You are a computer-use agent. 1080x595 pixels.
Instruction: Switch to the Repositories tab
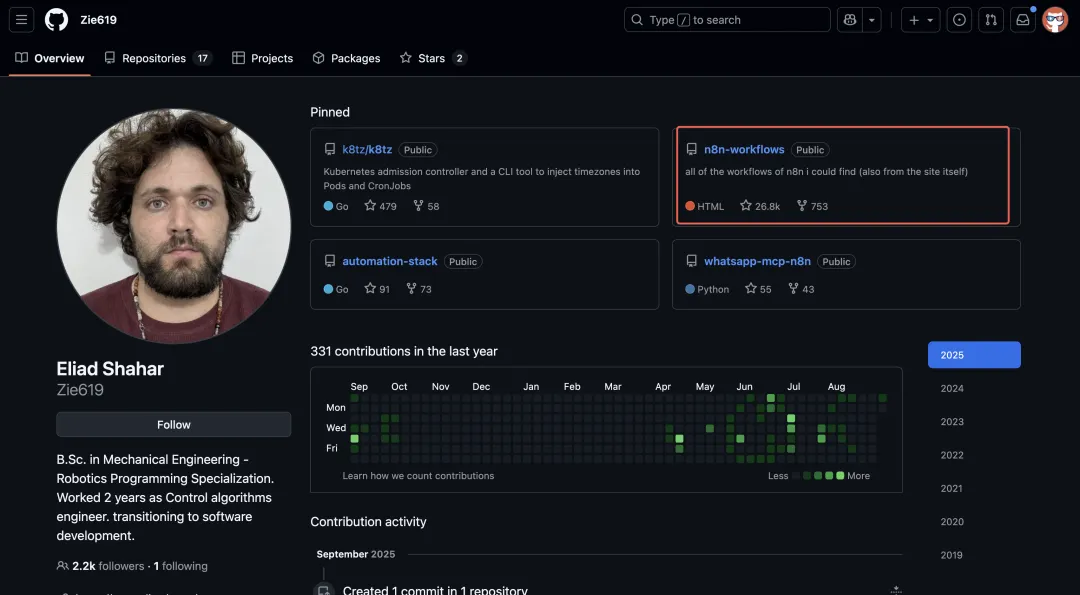point(157,58)
